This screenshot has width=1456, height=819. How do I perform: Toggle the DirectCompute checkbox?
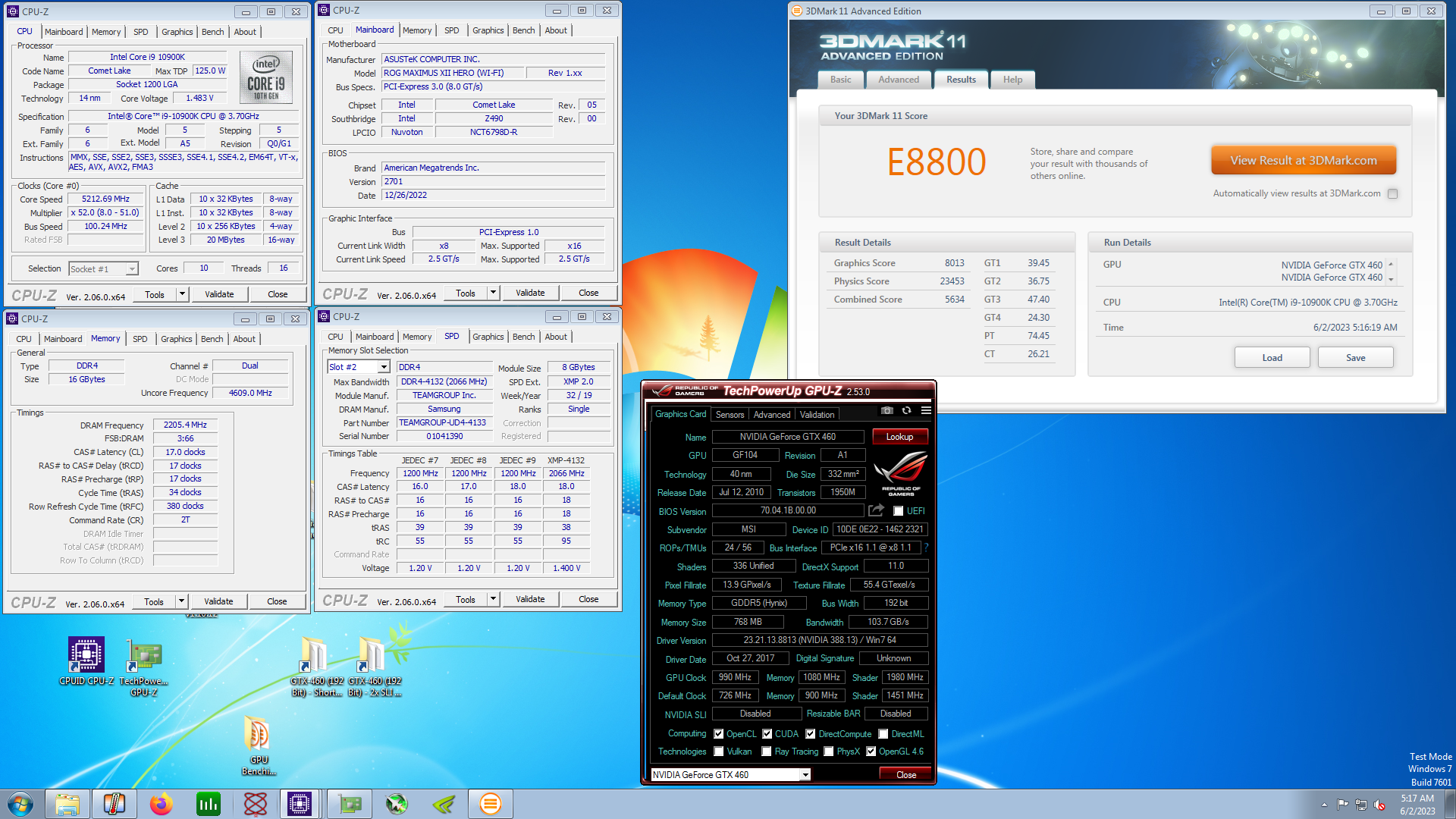(811, 734)
